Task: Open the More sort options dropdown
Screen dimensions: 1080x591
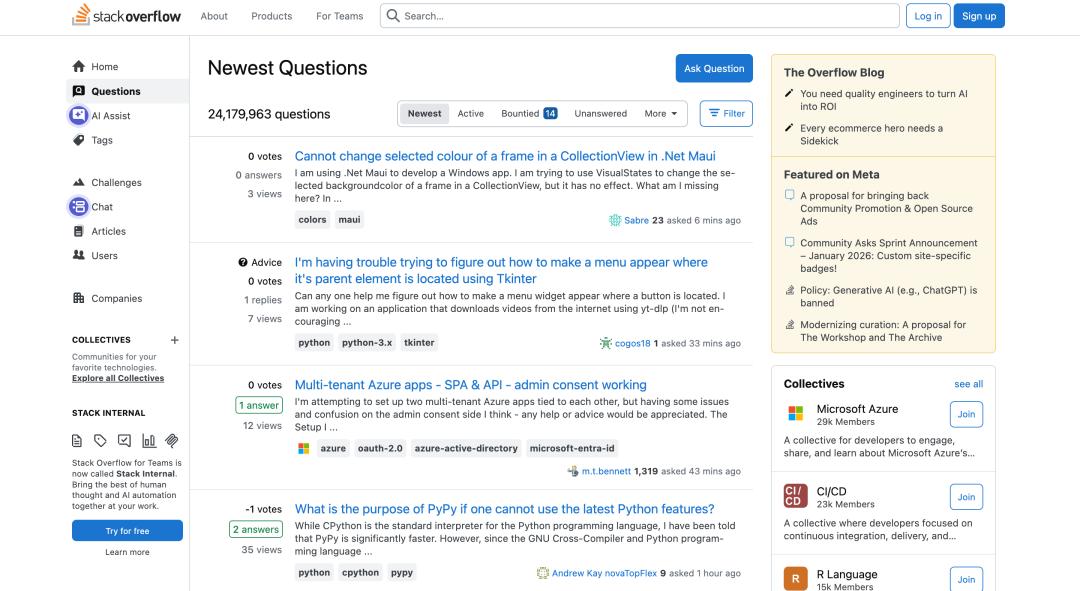Action: pyautogui.click(x=660, y=114)
